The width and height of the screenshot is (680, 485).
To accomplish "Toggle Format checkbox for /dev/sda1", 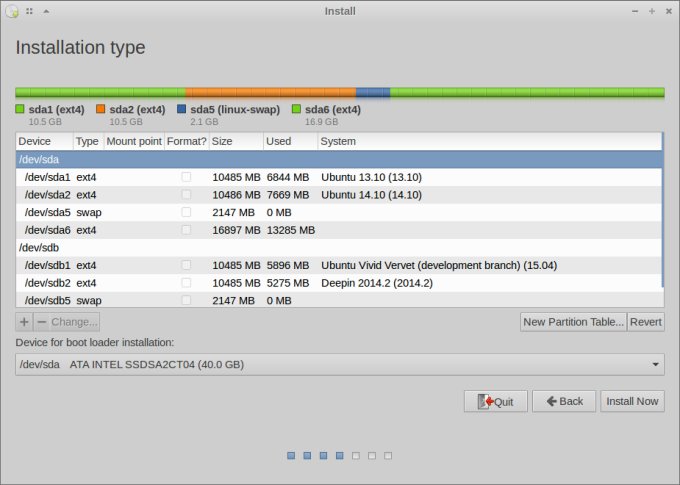I will click(186, 177).
